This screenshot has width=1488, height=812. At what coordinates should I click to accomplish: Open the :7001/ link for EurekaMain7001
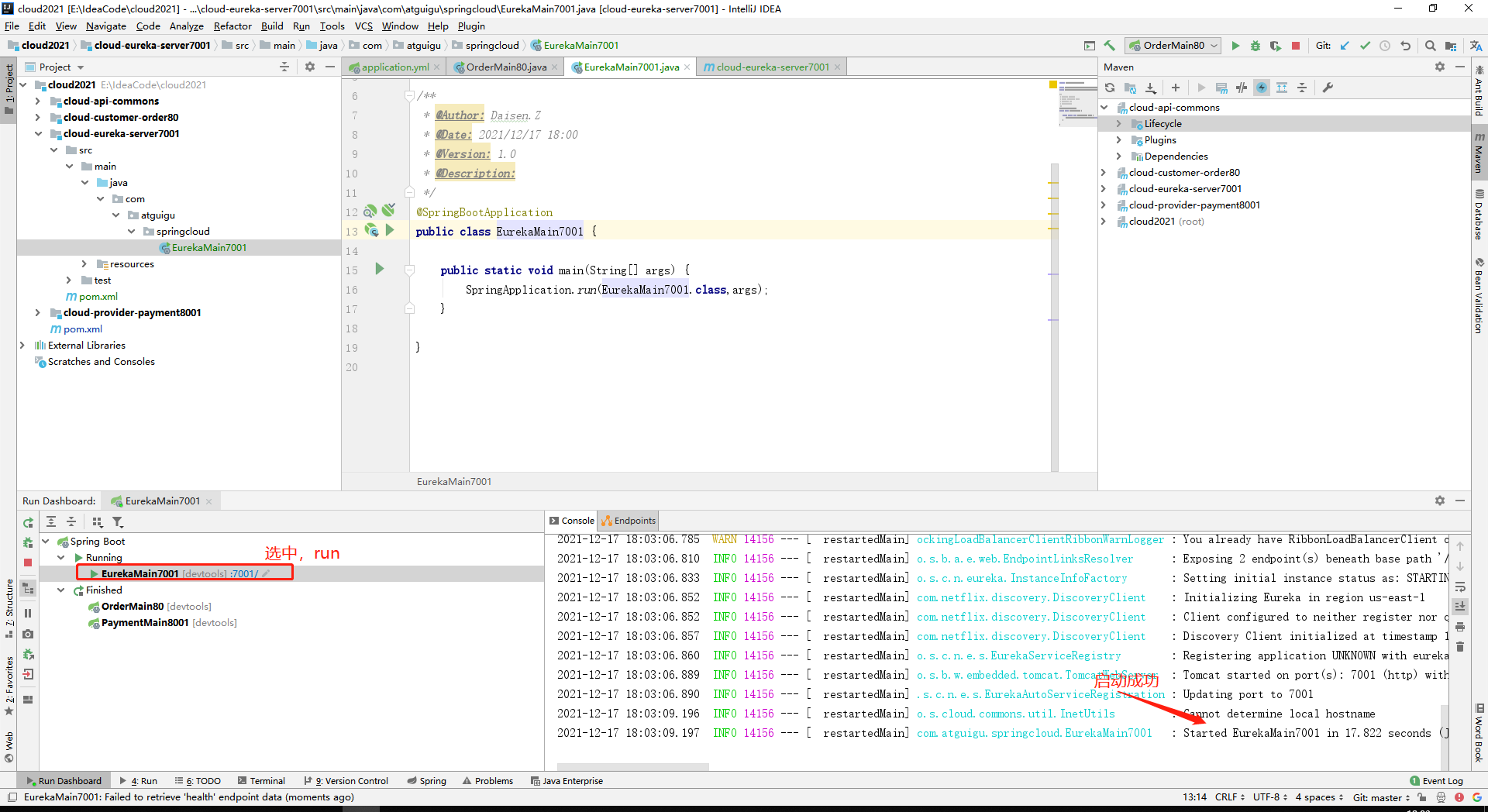(x=244, y=574)
